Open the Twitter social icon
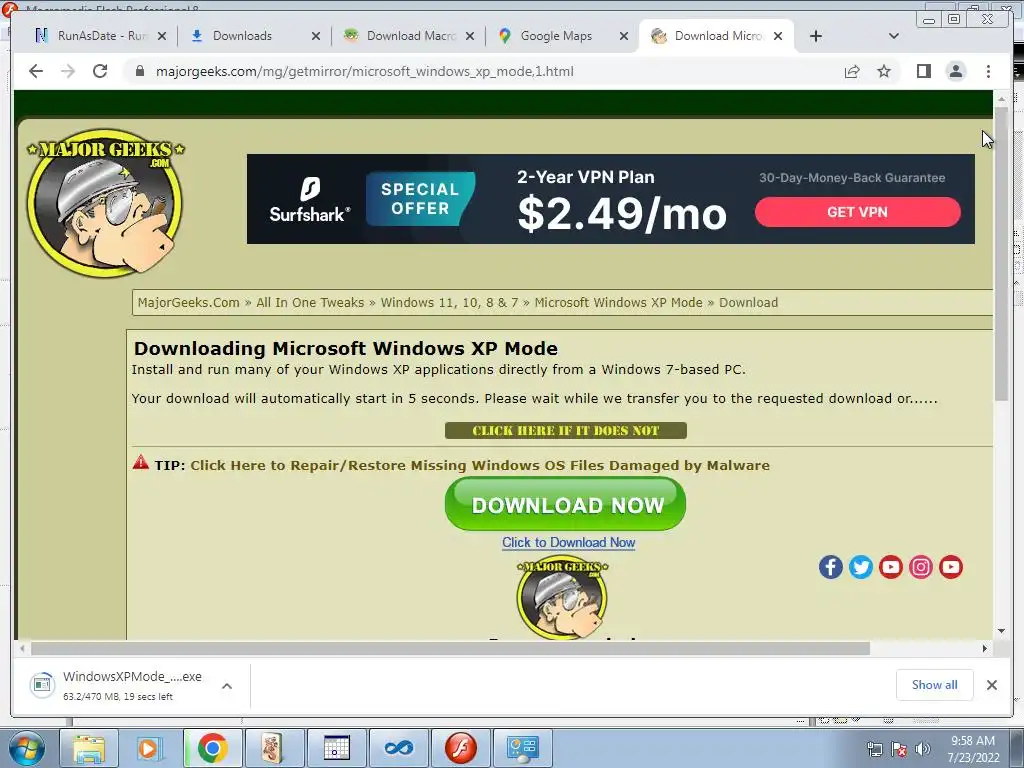The image size is (1024, 768). [x=861, y=567]
